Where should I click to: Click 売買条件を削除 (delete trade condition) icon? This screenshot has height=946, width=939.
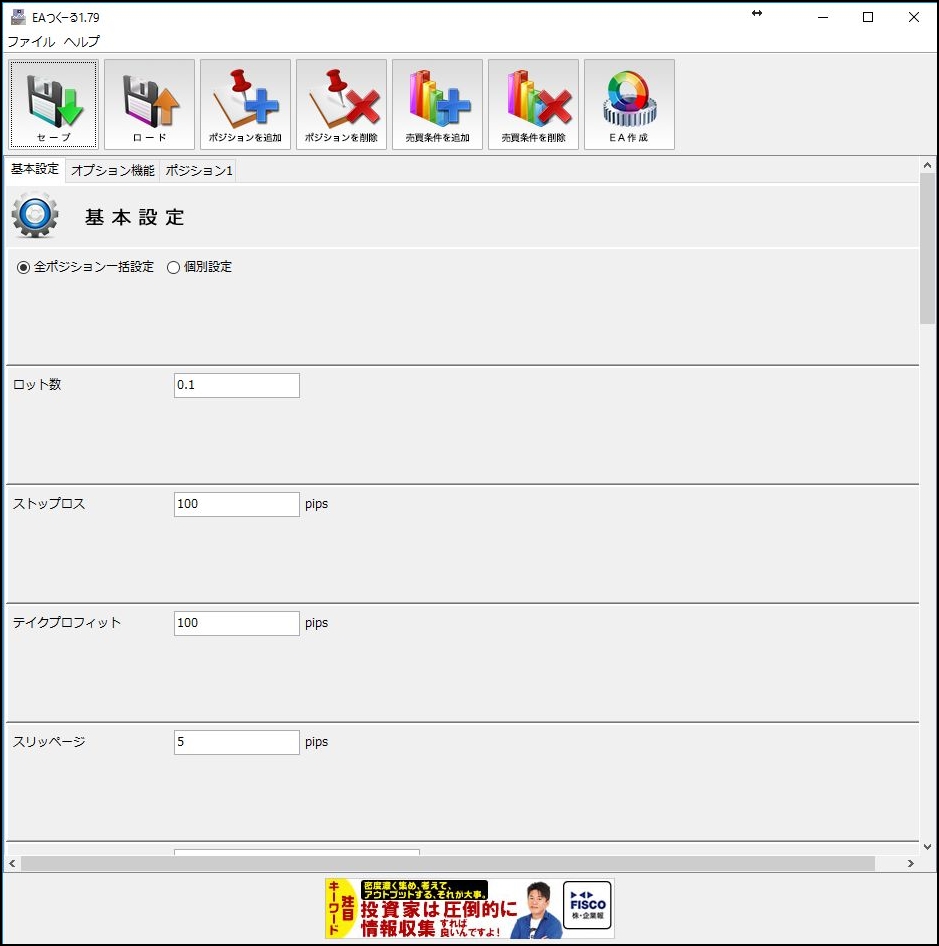(533, 104)
